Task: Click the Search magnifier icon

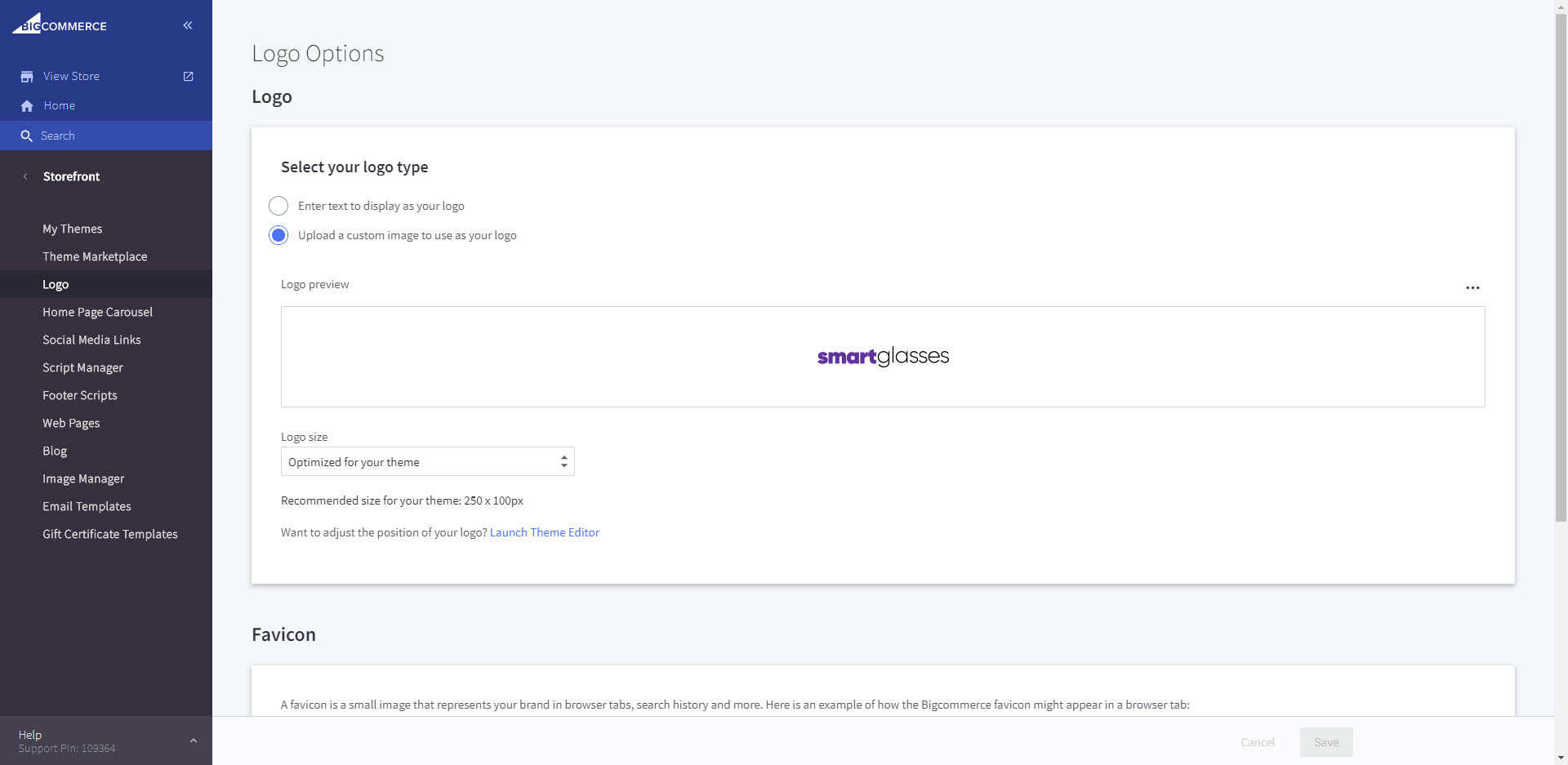Action: point(26,136)
